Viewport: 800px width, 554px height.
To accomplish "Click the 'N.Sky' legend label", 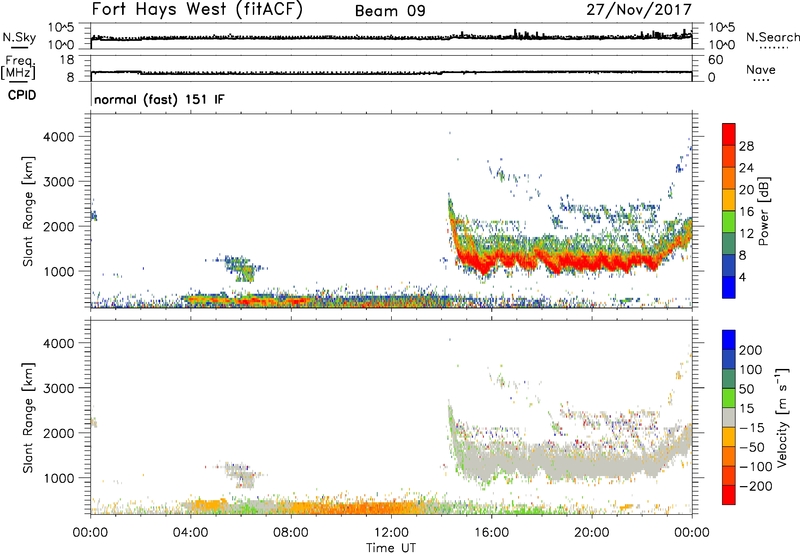I will click(19, 37).
